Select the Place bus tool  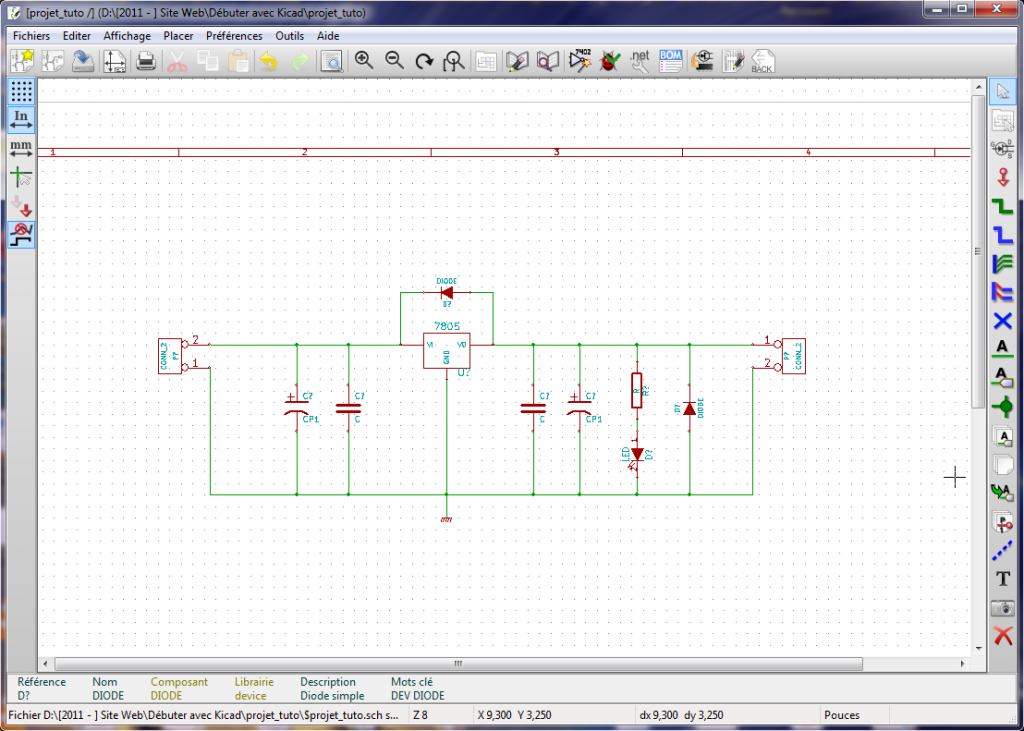click(x=1002, y=236)
